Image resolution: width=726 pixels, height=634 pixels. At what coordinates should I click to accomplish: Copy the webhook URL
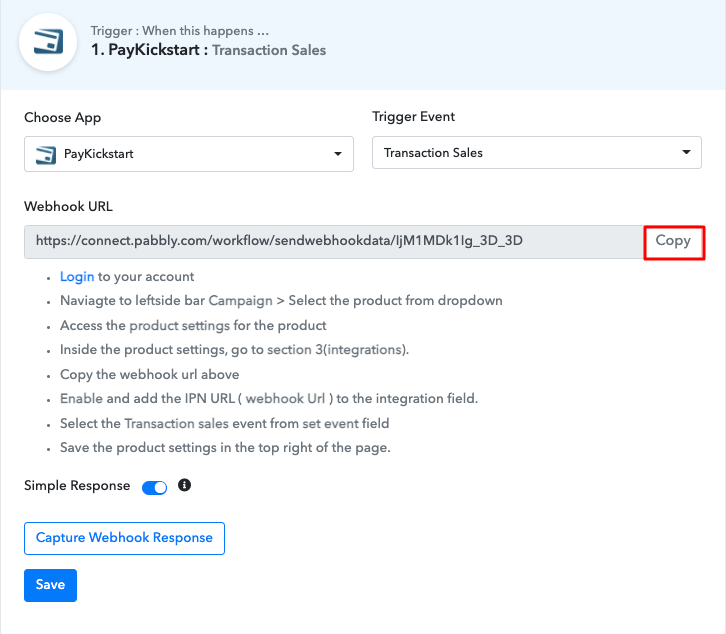click(x=674, y=242)
